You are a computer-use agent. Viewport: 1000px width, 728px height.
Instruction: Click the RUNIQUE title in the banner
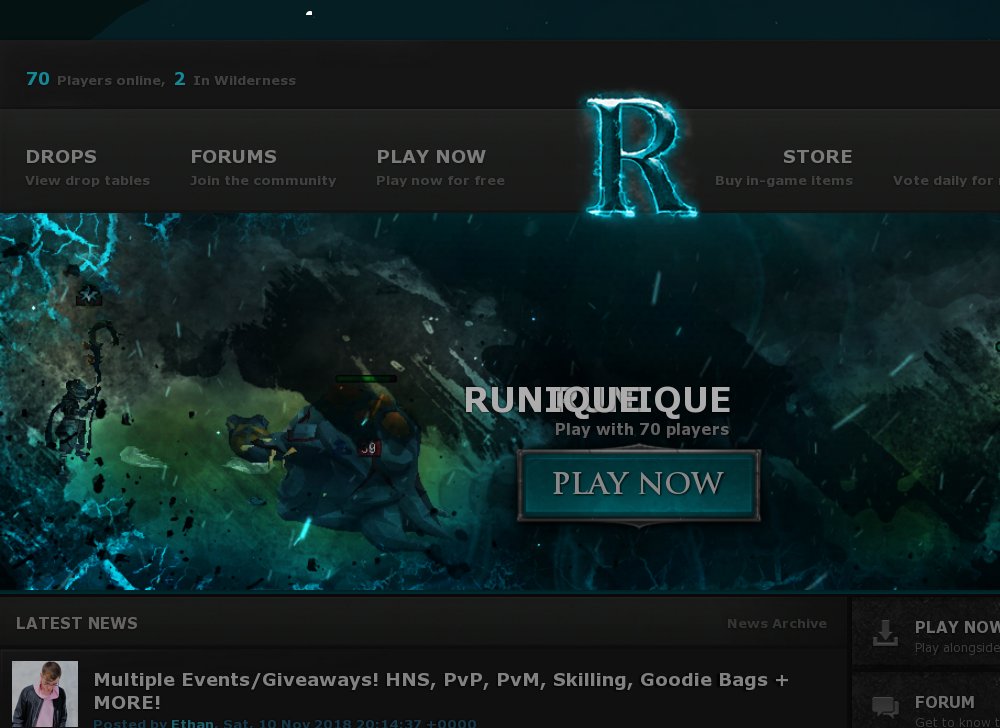coord(597,400)
